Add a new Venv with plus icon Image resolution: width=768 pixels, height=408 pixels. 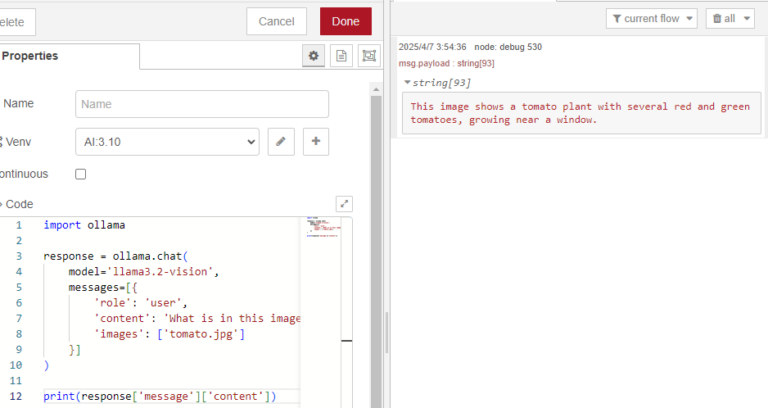[x=316, y=142]
